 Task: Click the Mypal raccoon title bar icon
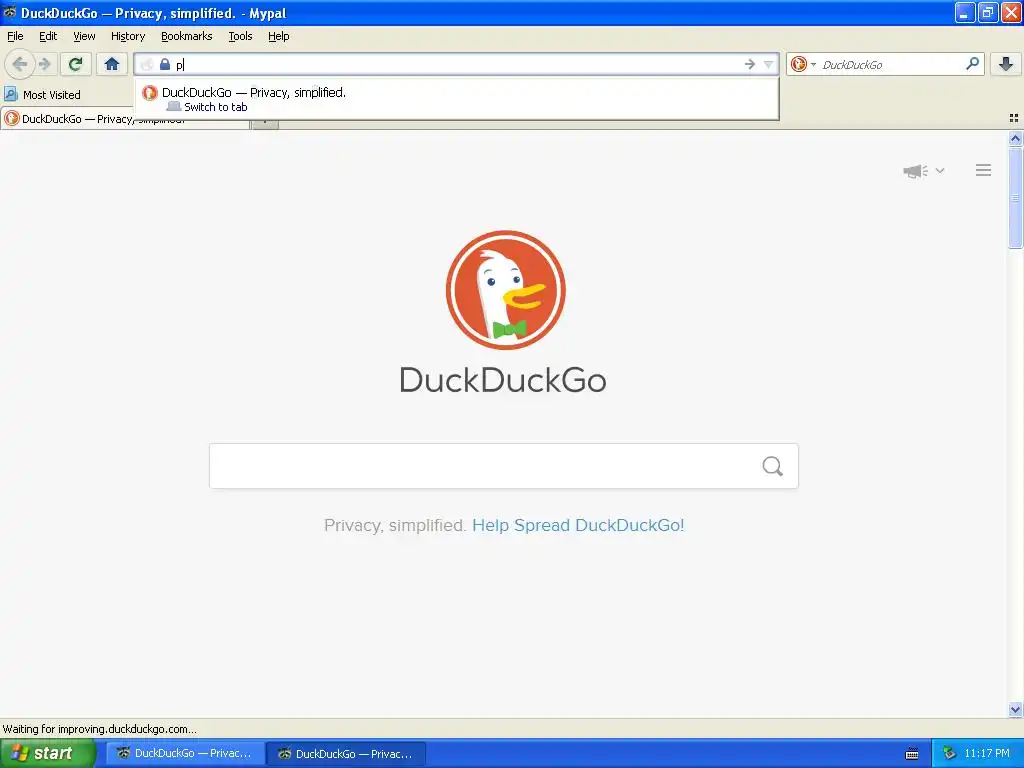pyautogui.click(x=10, y=12)
